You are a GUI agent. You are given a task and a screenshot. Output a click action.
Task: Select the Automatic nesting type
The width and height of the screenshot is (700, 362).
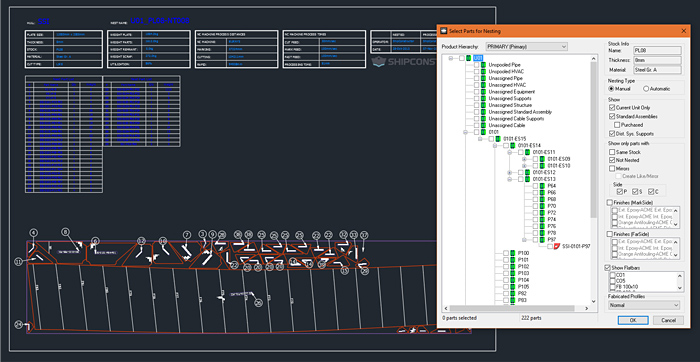pos(646,89)
